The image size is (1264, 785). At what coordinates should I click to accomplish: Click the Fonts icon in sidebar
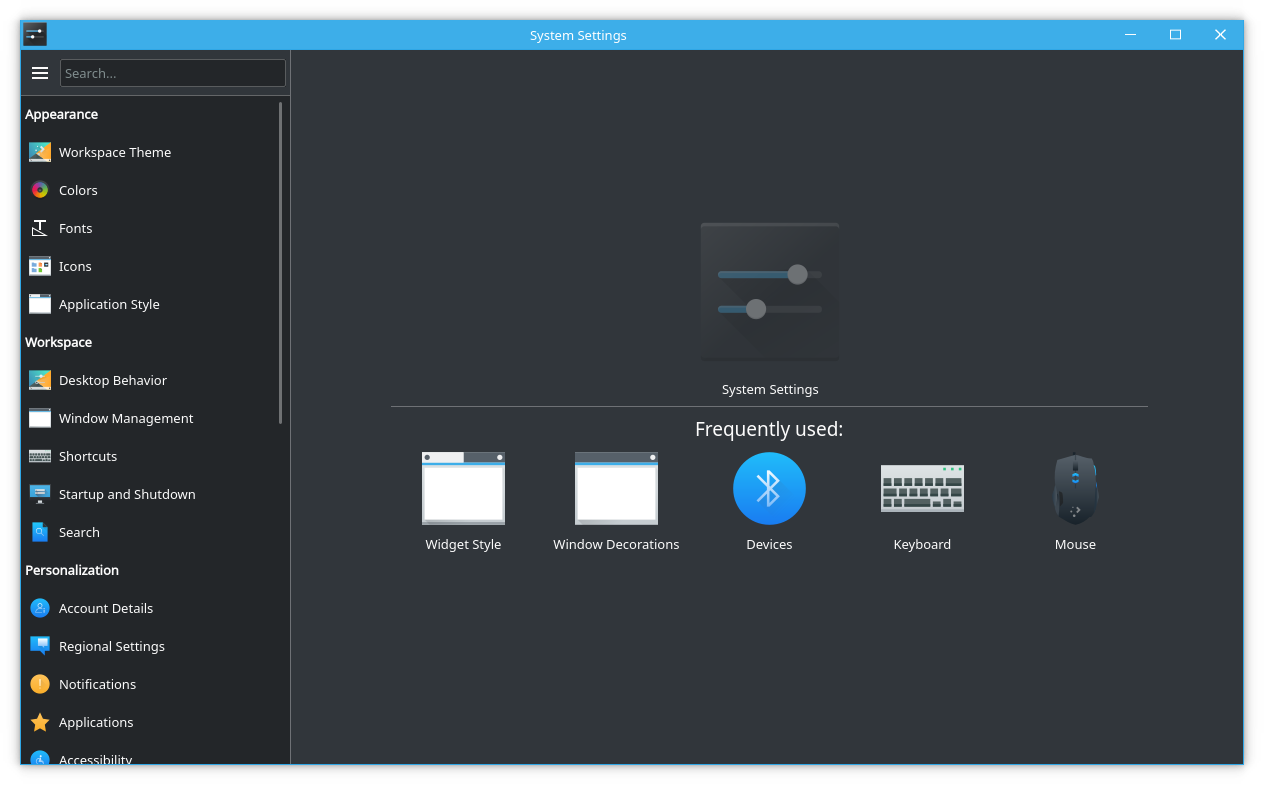coord(40,228)
